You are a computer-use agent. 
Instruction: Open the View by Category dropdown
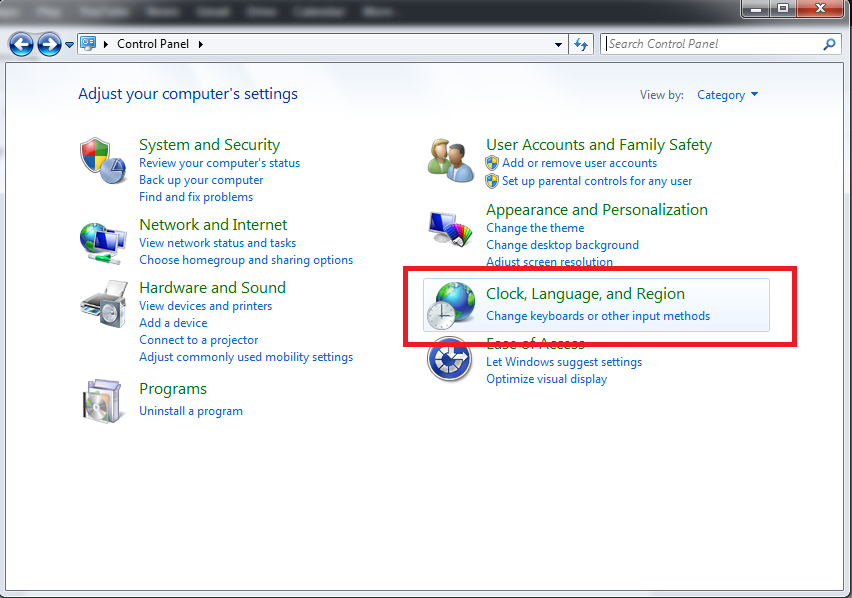tap(727, 94)
